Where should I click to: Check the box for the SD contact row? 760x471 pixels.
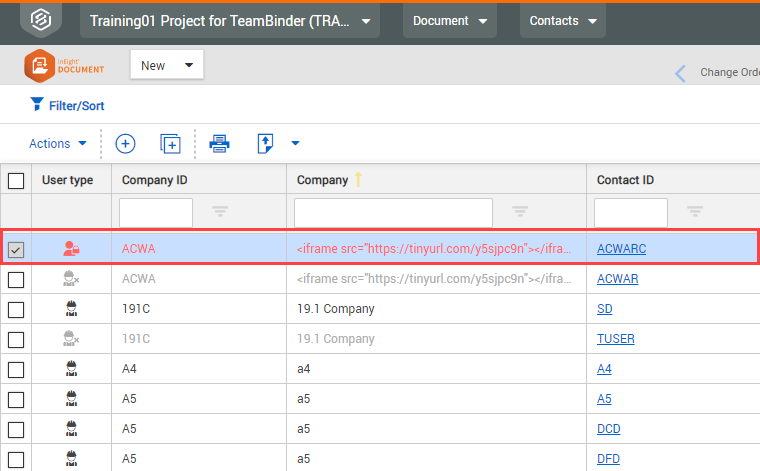16,309
